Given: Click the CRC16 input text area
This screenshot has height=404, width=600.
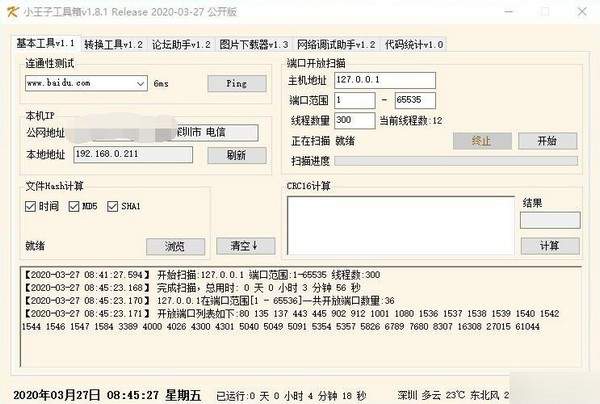Looking at the screenshot, I should pyautogui.click(x=399, y=225).
